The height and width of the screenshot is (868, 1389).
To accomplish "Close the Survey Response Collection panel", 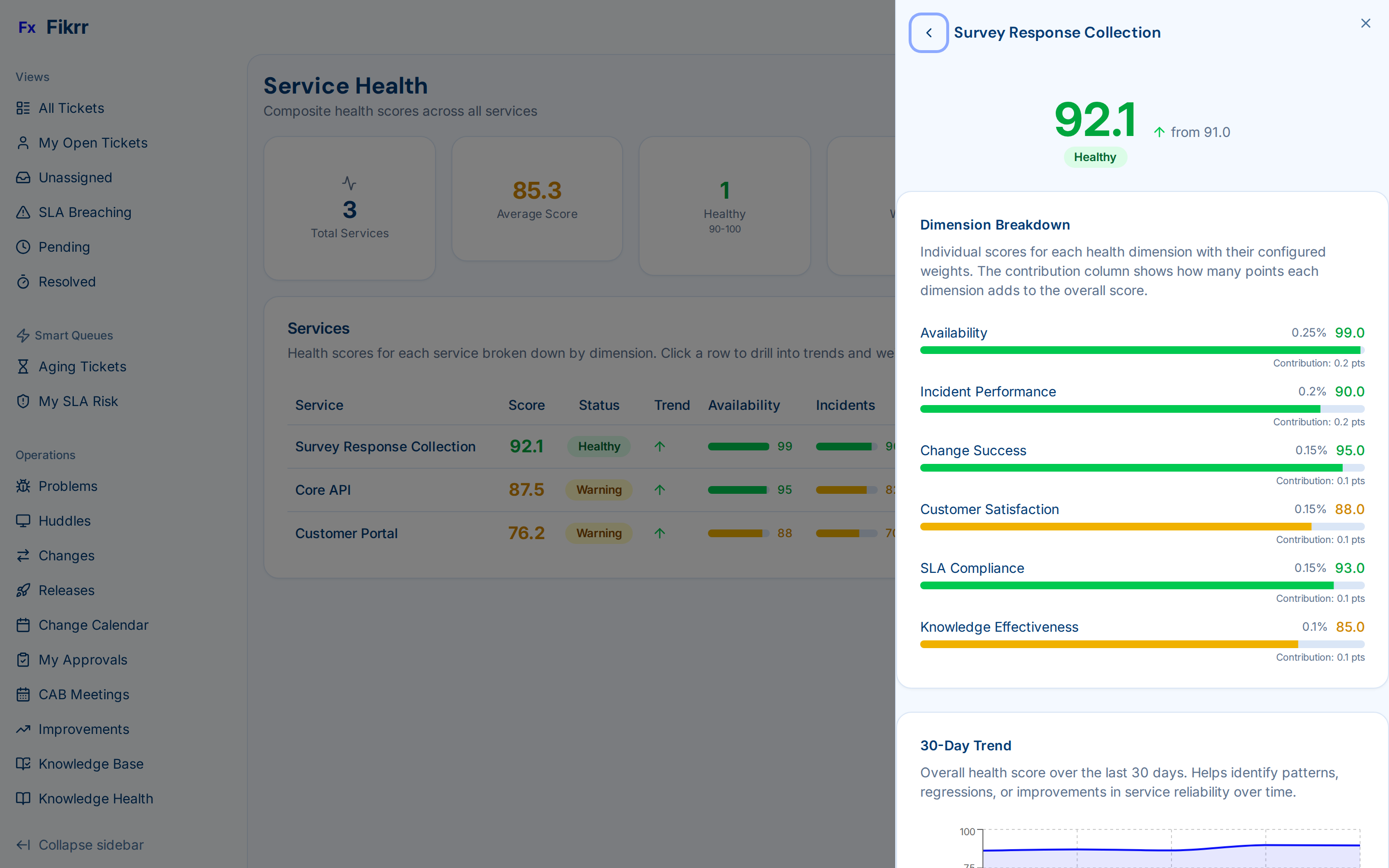I will (1365, 23).
